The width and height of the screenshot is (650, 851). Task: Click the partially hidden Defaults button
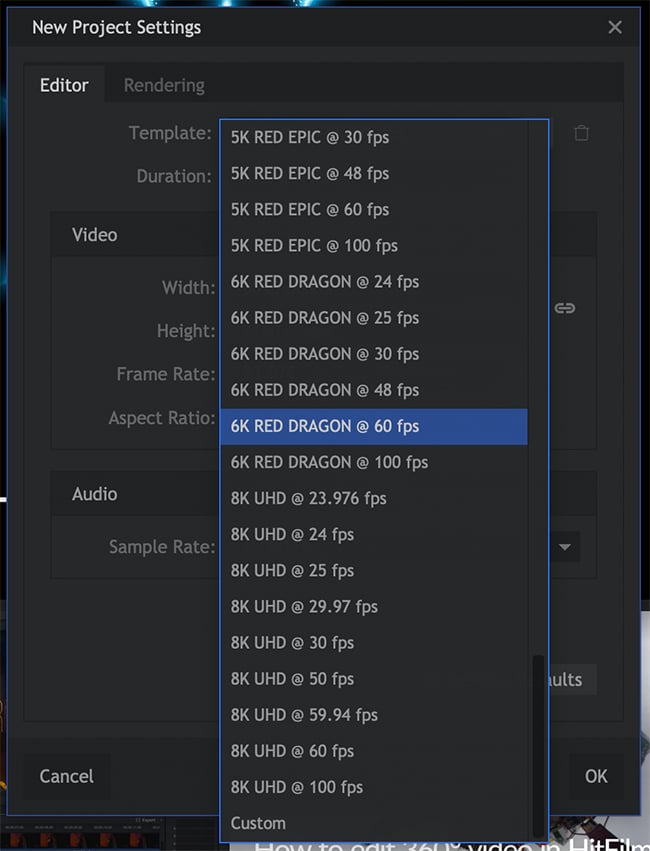pos(572,679)
